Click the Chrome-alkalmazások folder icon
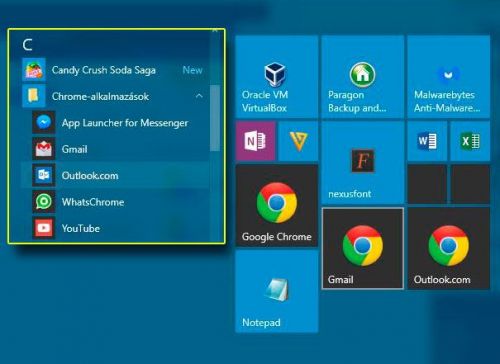500x364 pixels. coord(34,96)
